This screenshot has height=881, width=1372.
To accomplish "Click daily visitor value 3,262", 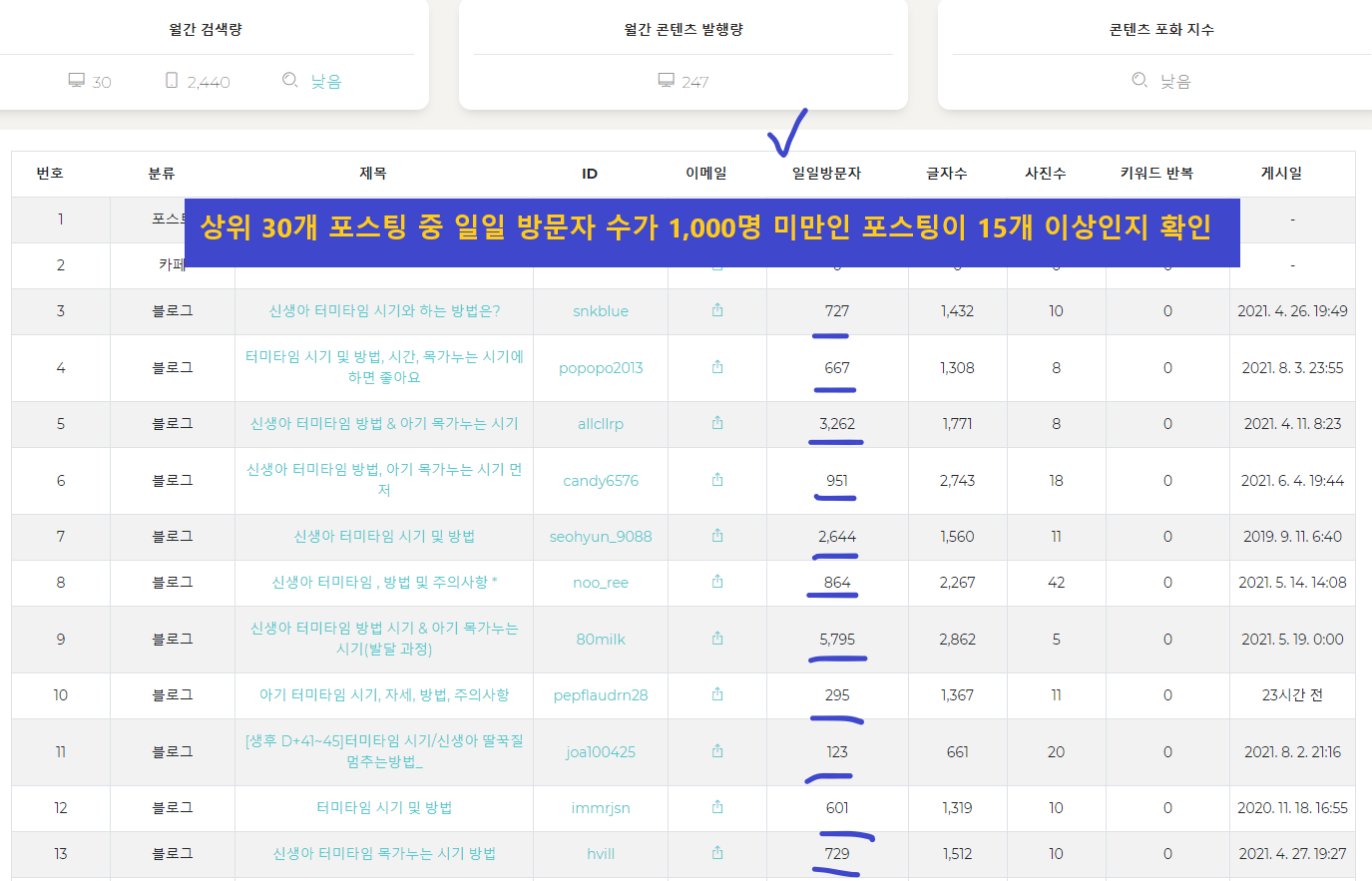I will click(x=837, y=424).
